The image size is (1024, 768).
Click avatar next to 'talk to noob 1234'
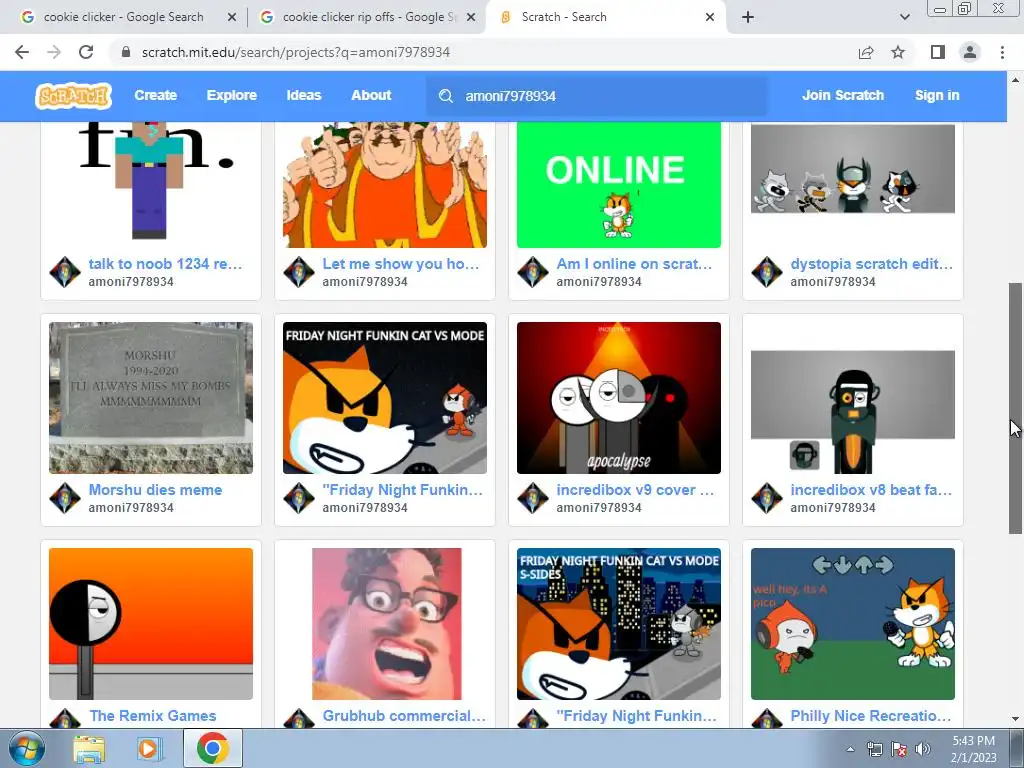click(x=65, y=272)
